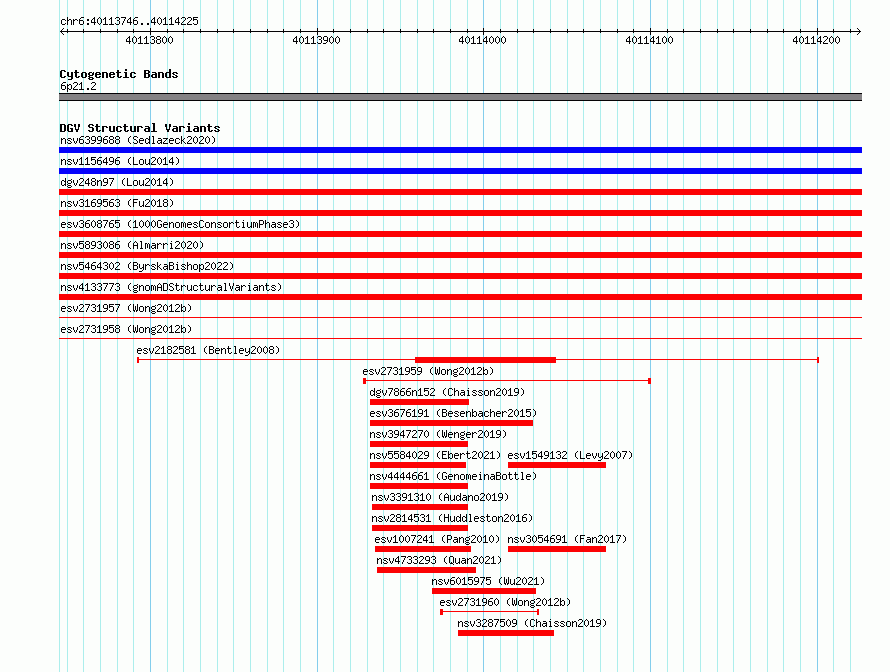Click ruler position 40114000

click(x=482, y=40)
